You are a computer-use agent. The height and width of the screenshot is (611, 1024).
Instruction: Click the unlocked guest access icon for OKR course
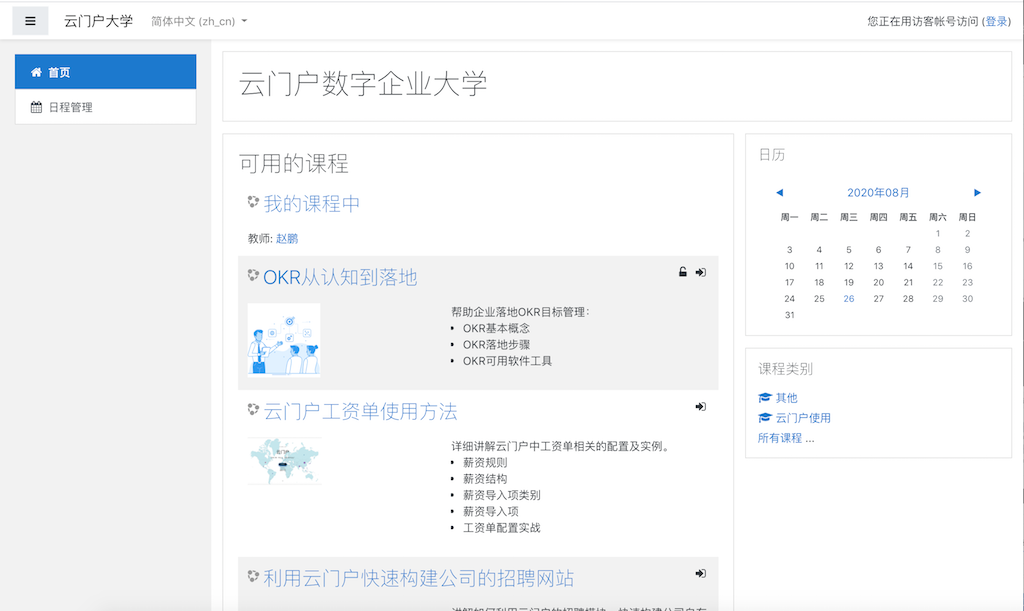tap(682, 272)
